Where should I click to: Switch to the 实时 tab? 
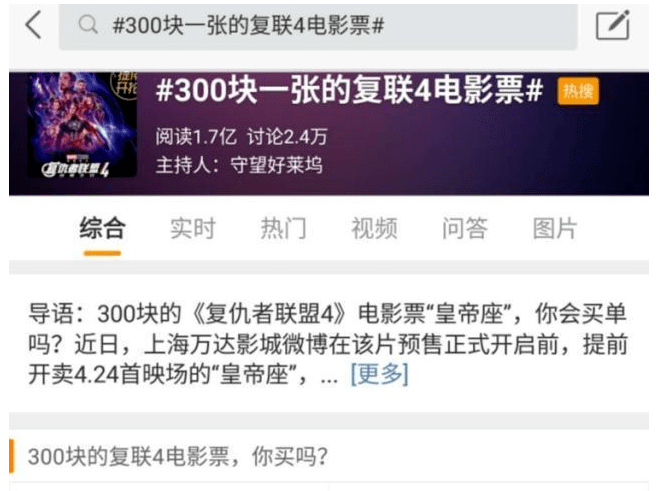[x=193, y=229]
